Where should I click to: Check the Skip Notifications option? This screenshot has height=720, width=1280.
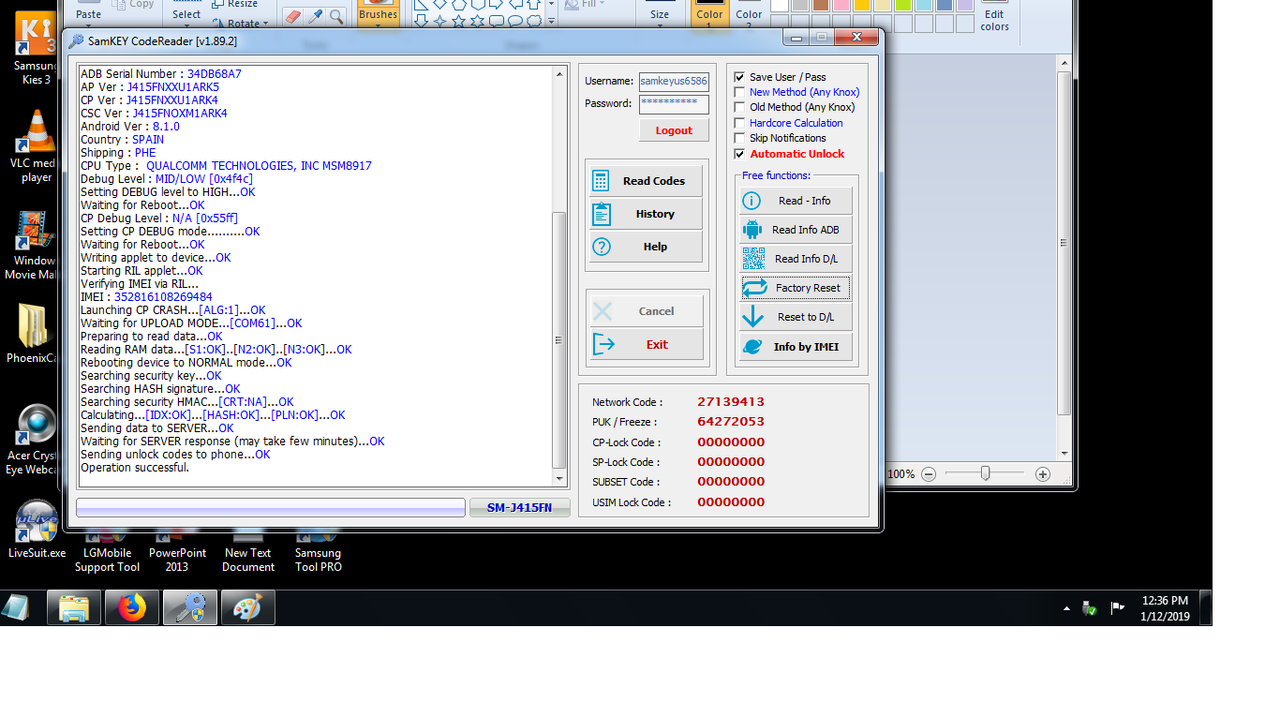(x=740, y=138)
